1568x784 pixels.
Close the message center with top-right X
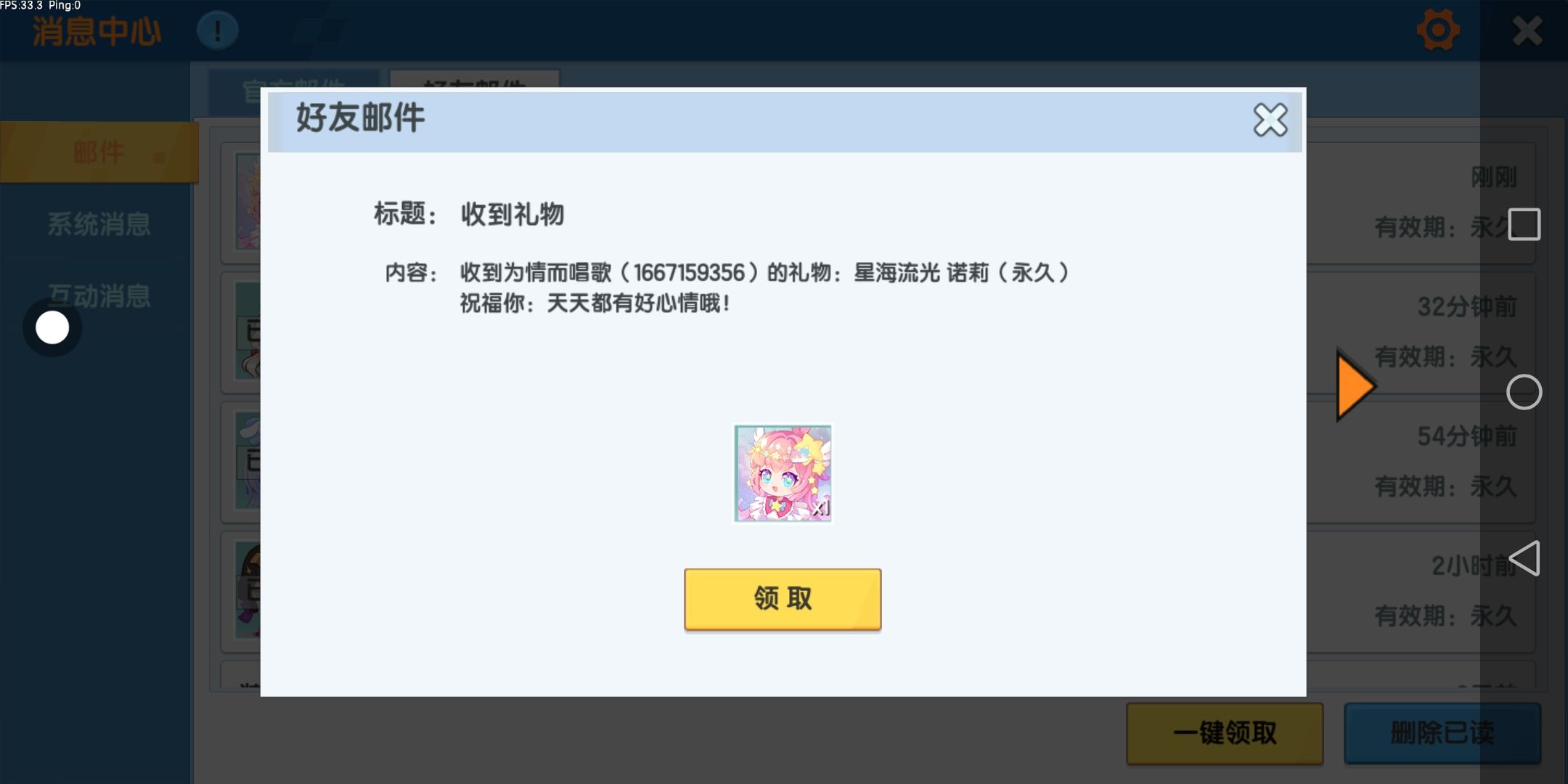coord(1527,31)
